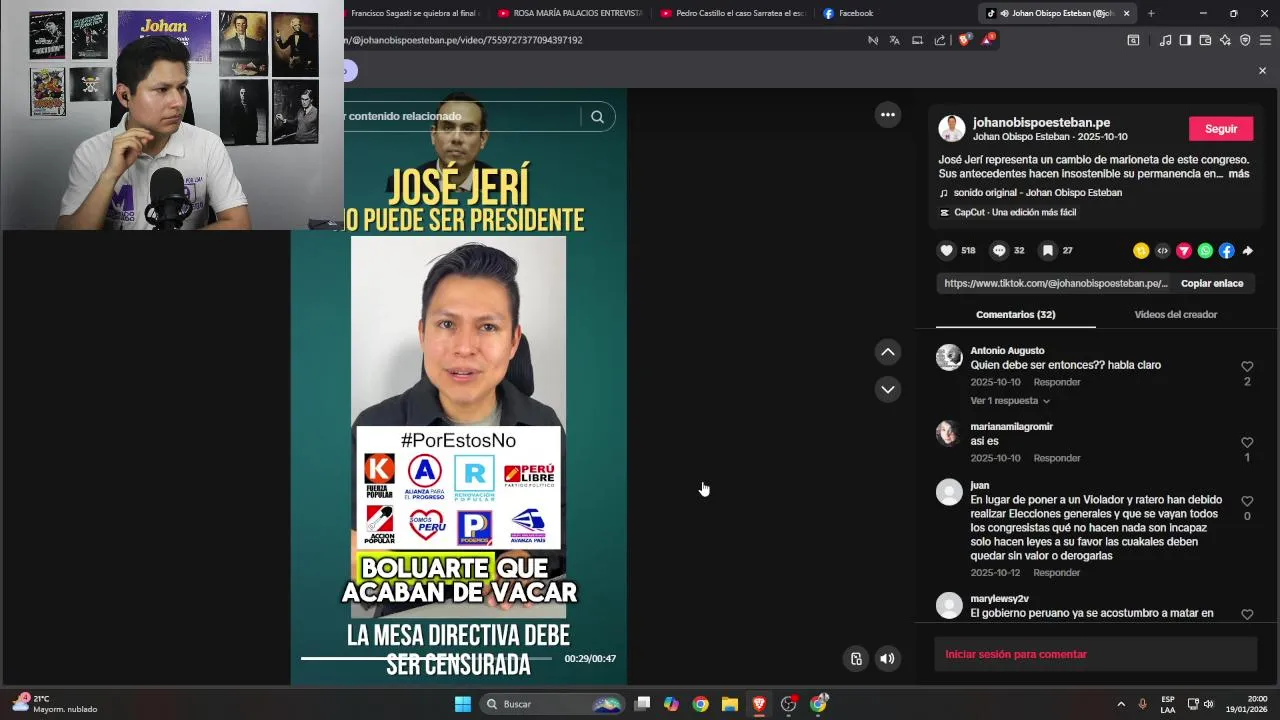Open more share options arrow
The height and width of the screenshot is (720, 1280).
[x=1247, y=251]
